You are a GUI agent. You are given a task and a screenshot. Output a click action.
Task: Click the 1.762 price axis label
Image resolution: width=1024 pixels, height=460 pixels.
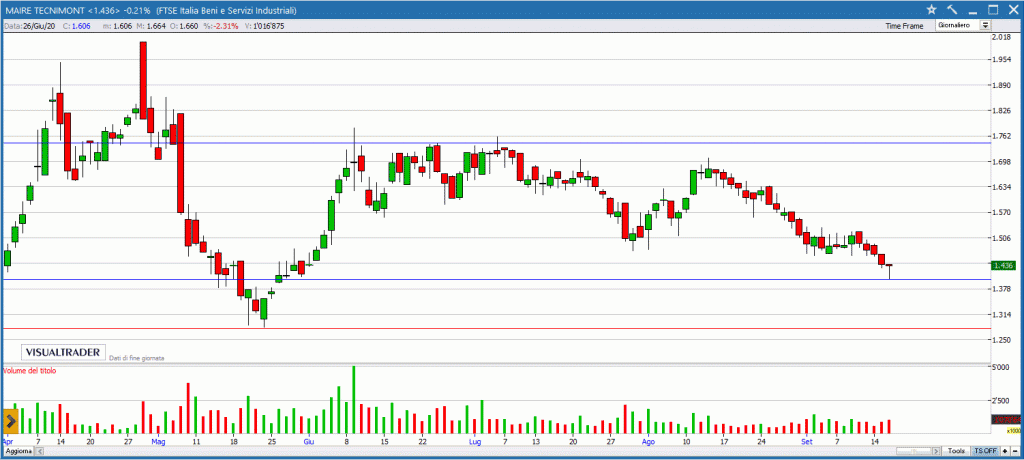point(1002,137)
